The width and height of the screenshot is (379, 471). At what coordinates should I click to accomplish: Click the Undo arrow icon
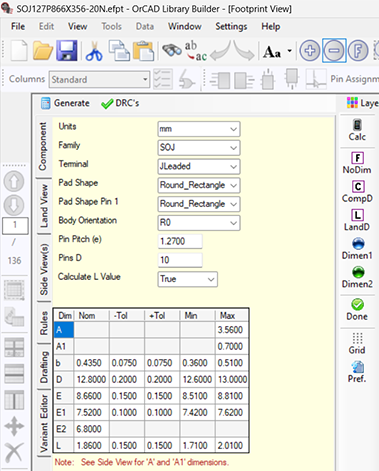point(221,51)
